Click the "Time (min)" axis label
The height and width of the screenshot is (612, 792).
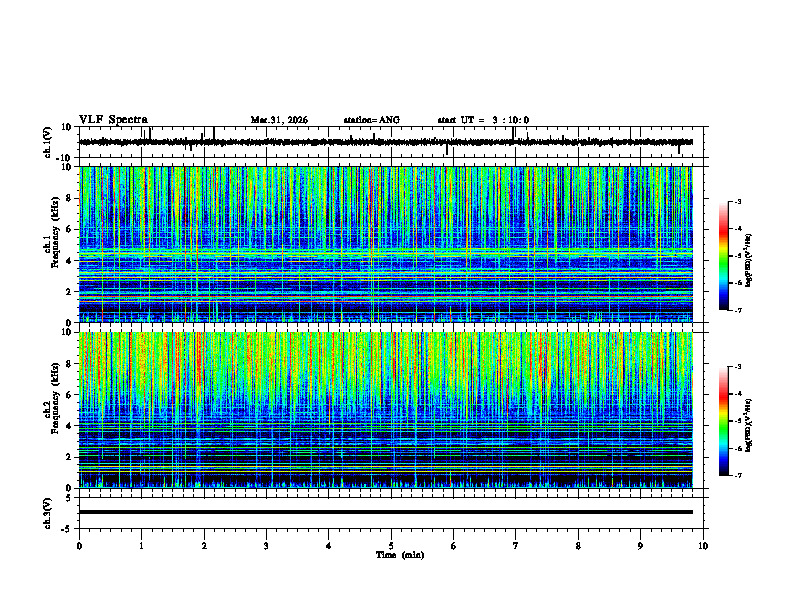click(x=400, y=555)
